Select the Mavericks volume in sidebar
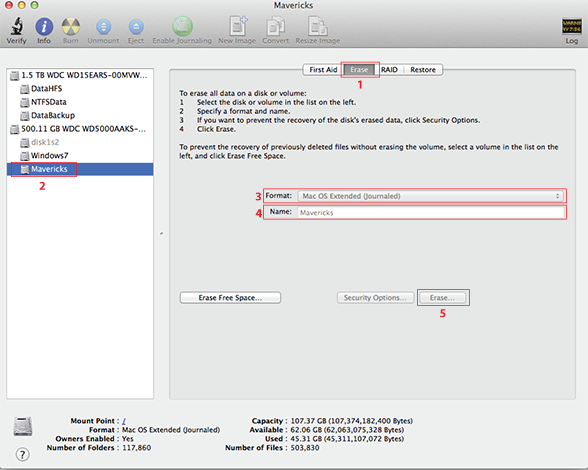This screenshot has height=470, width=588. (80, 169)
